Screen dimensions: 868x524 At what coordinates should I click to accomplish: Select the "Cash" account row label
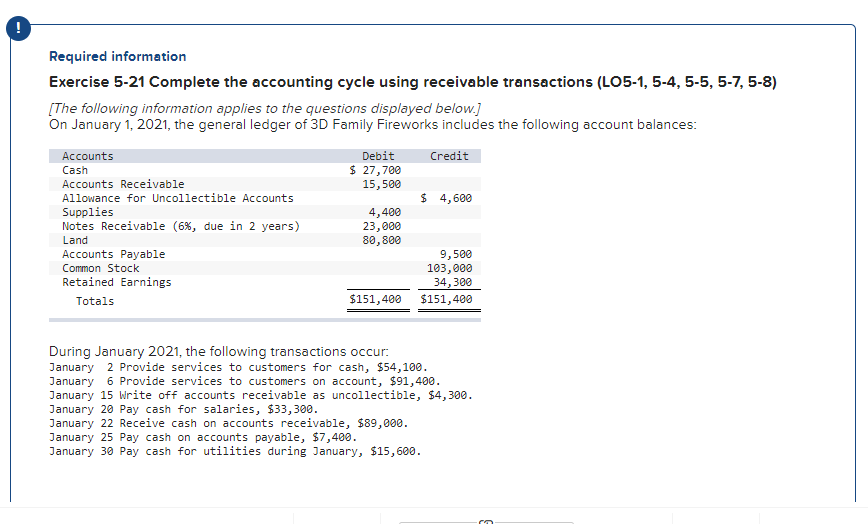75,170
